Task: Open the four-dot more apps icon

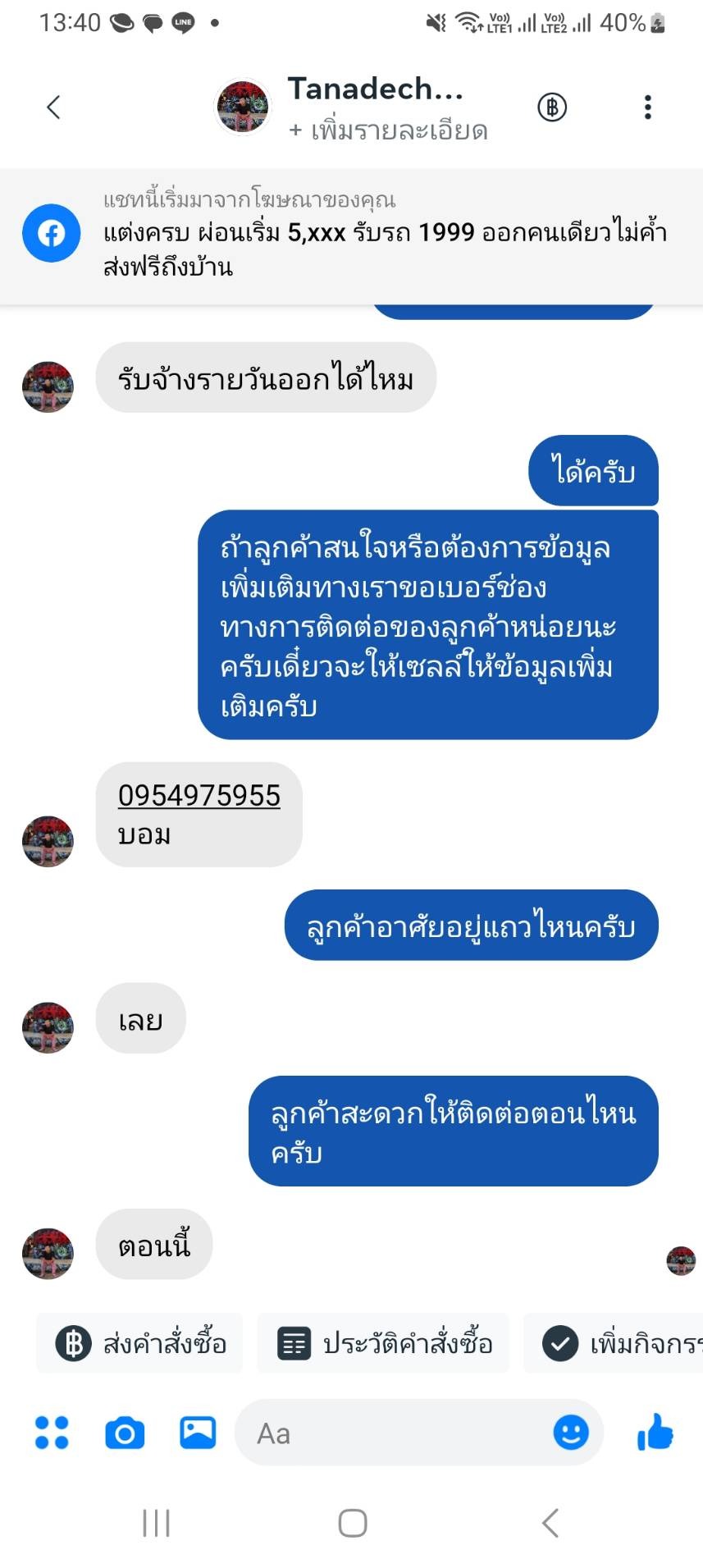Action: [x=52, y=1433]
